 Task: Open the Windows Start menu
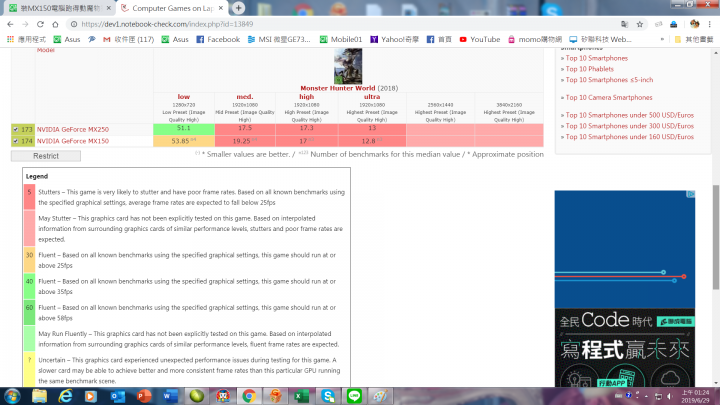[12, 396]
